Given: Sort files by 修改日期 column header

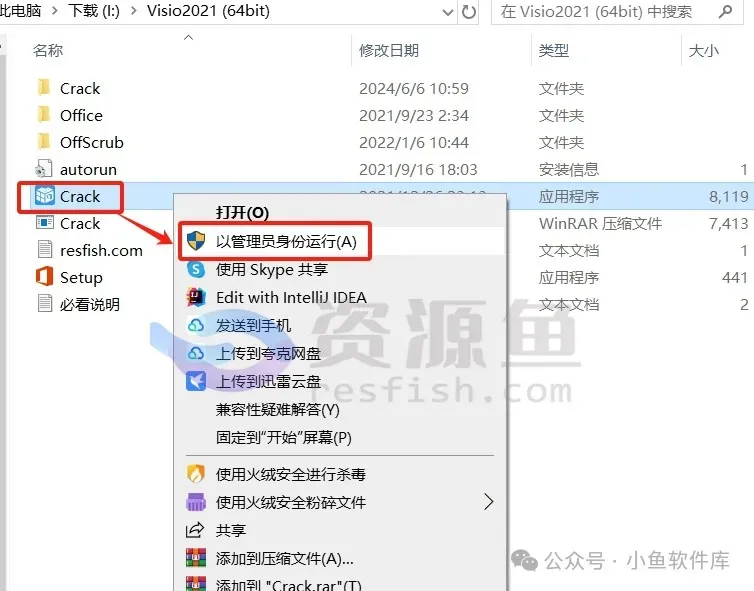Looking at the screenshot, I should (x=389, y=50).
